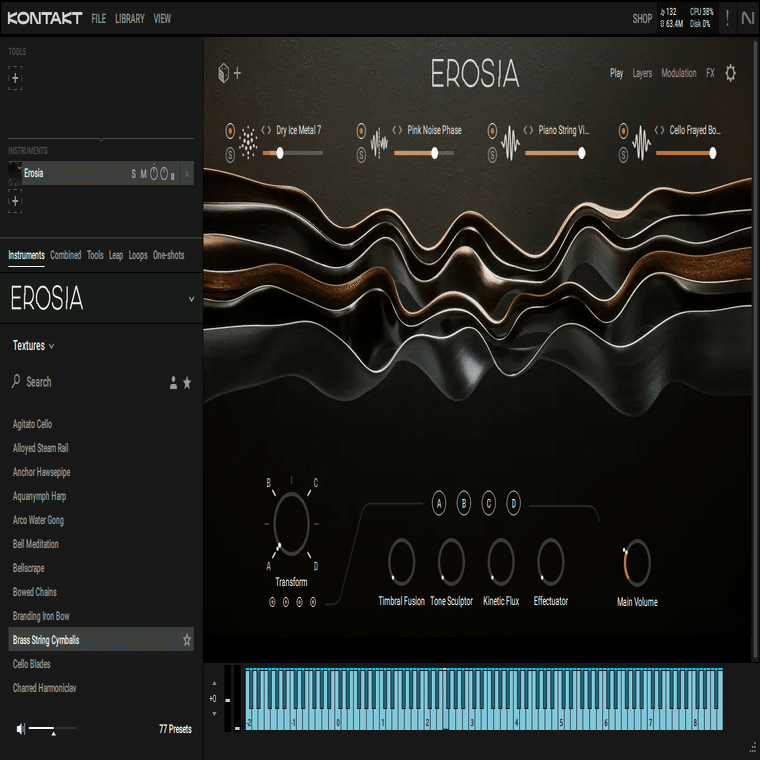Browse Dry Ice Metal 7 source arrows
The width and height of the screenshot is (760, 760).
click(x=266, y=130)
